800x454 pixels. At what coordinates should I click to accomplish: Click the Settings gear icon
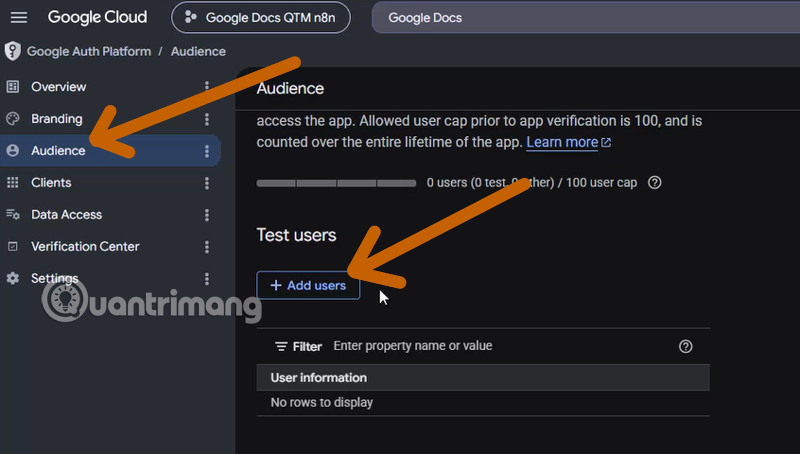click(13, 278)
